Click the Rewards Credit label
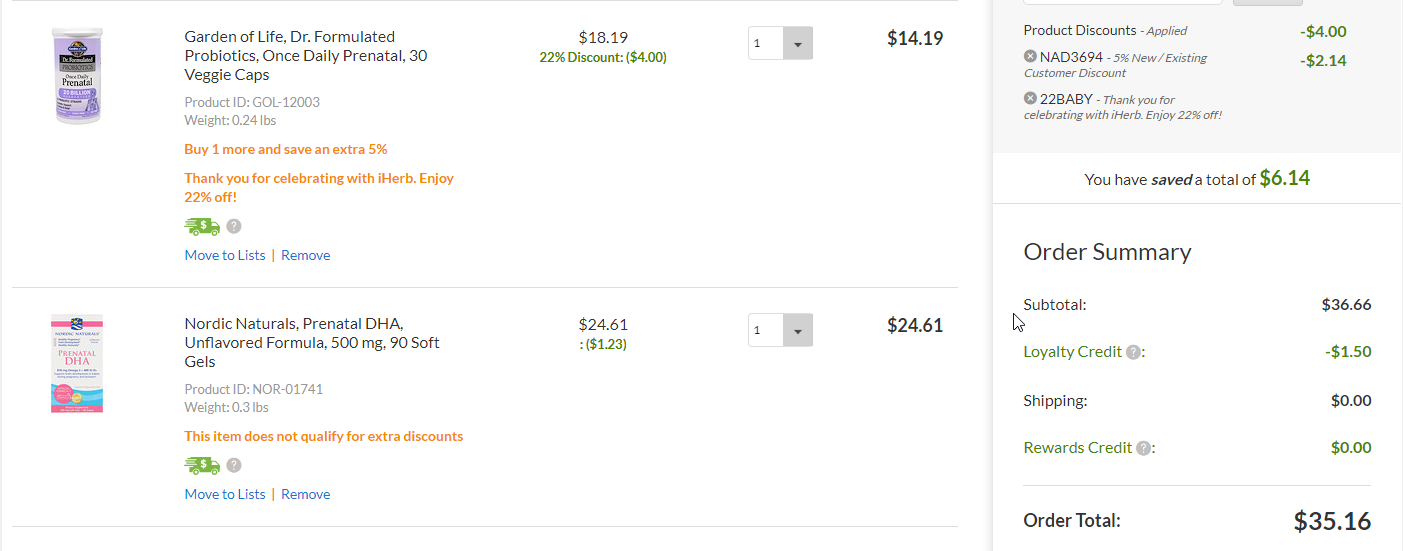This screenshot has height=551, width=1403. [x=1077, y=448]
